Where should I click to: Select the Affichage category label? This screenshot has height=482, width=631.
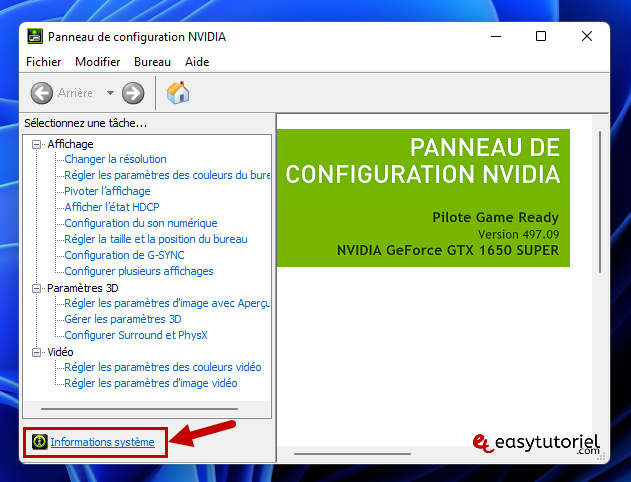coord(70,144)
